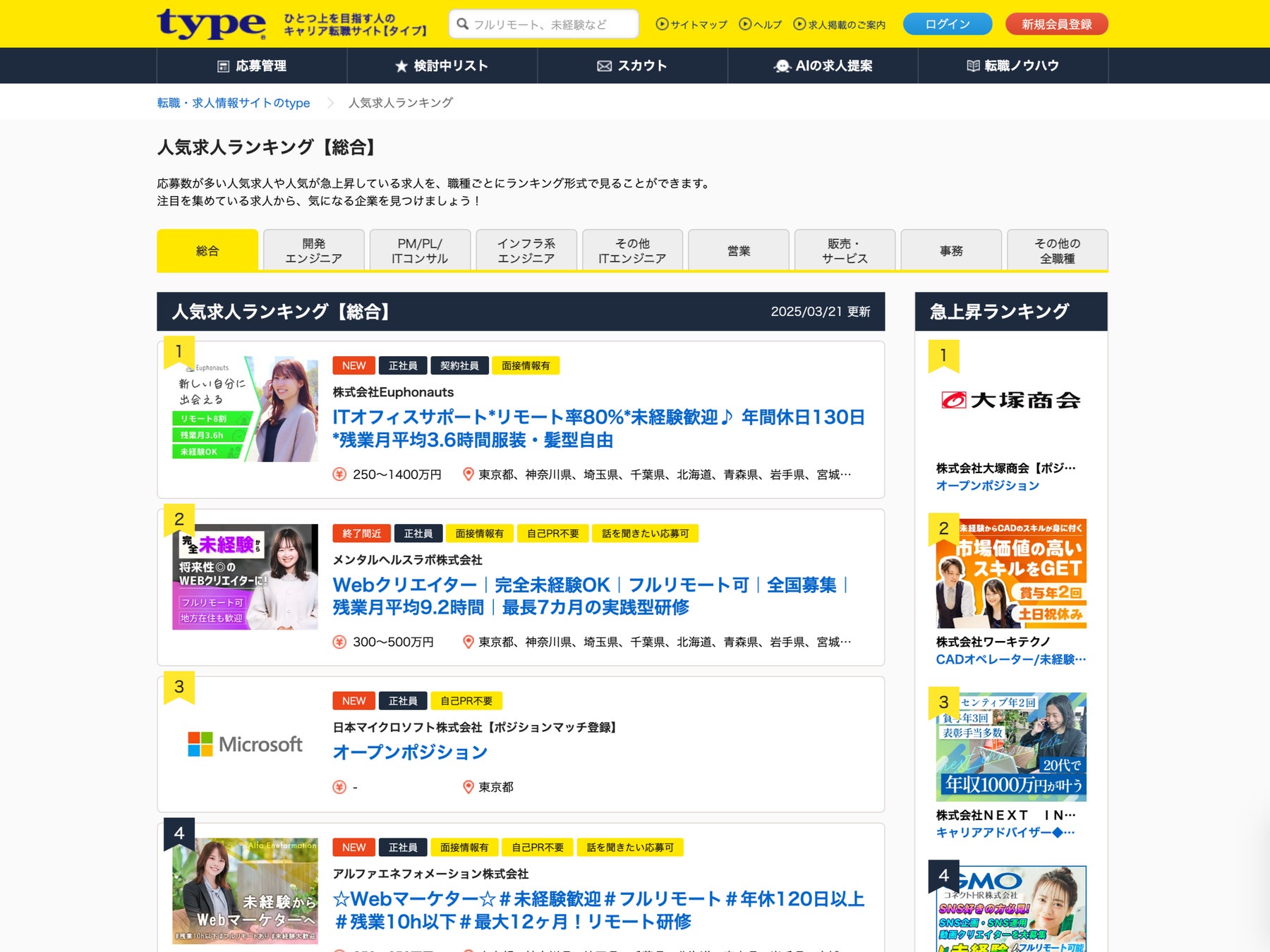The height and width of the screenshot is (952, 1270).
Task: Switch to the PM/PL/ITコンサル tab
Action: [x=420, y=250]
